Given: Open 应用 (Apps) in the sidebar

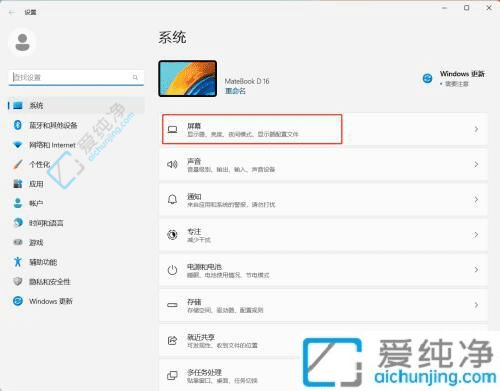Looking at the screenshot, I should click(x=76, y=184).
